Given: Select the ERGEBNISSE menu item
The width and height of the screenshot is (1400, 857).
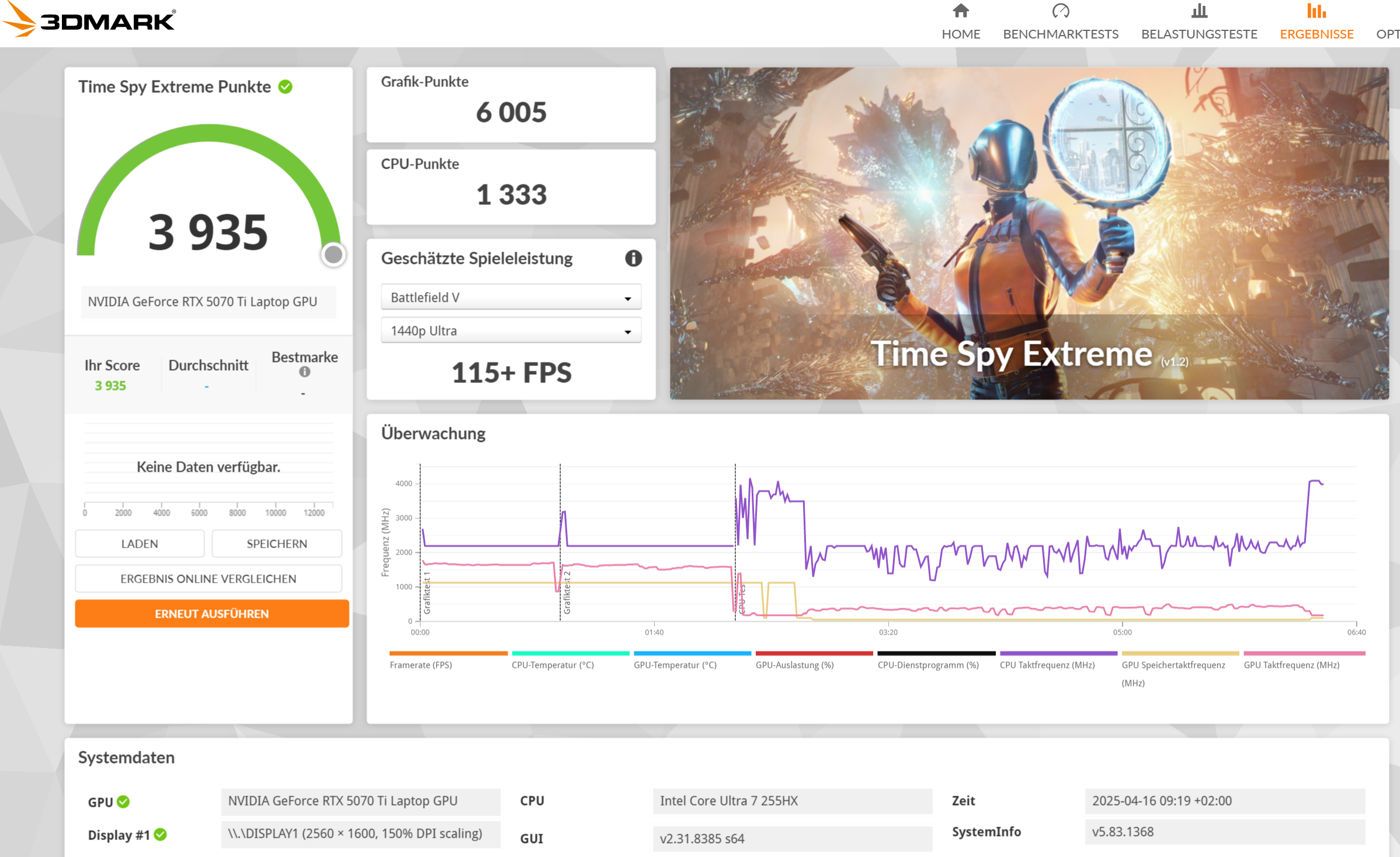Looking at the screenshot, I should (1316, 33).
